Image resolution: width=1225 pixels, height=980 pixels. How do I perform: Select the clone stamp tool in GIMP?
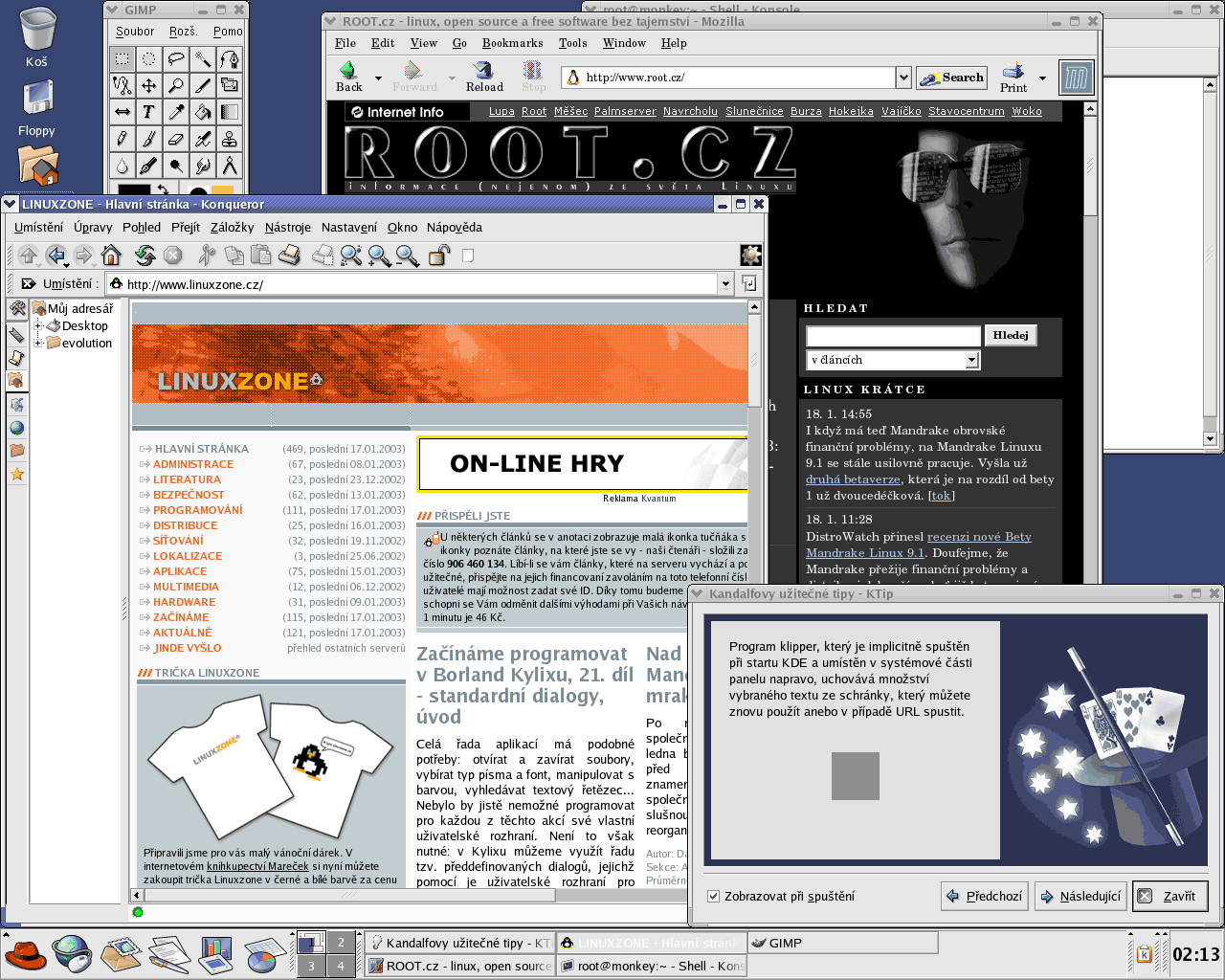click(230, 140)
